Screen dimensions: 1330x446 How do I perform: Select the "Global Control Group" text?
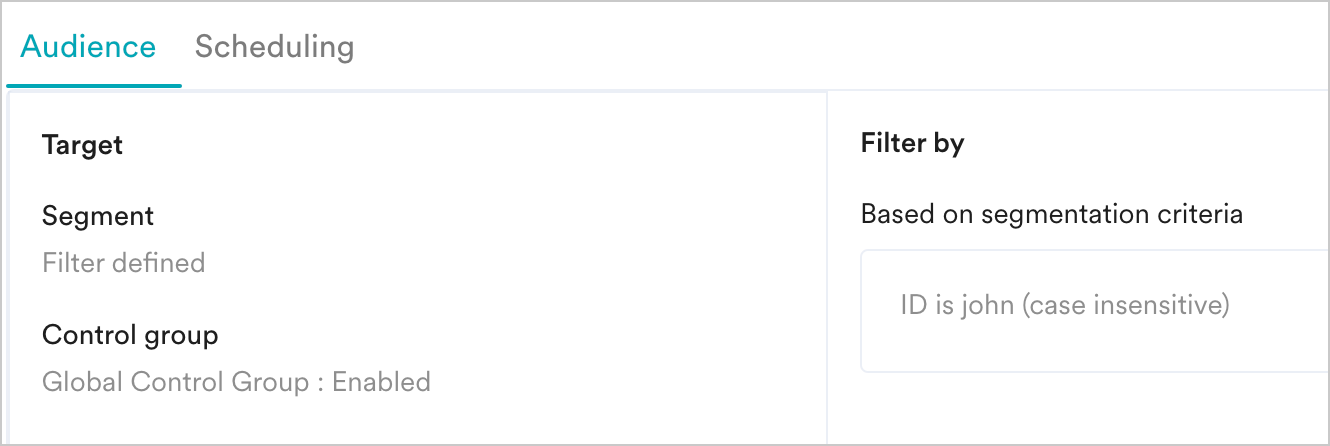pyautogui.click(x=175, y=382)
